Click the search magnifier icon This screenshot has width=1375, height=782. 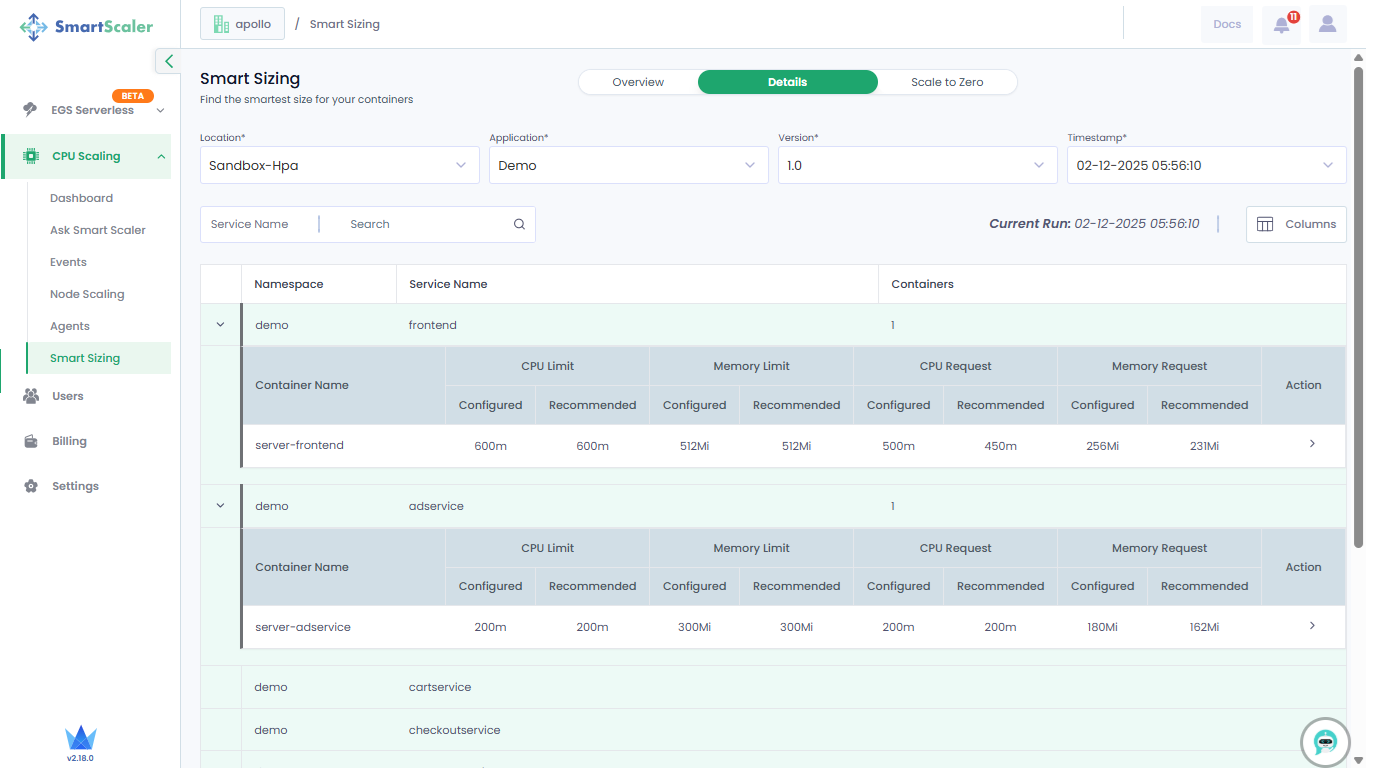tap(519, 225)
